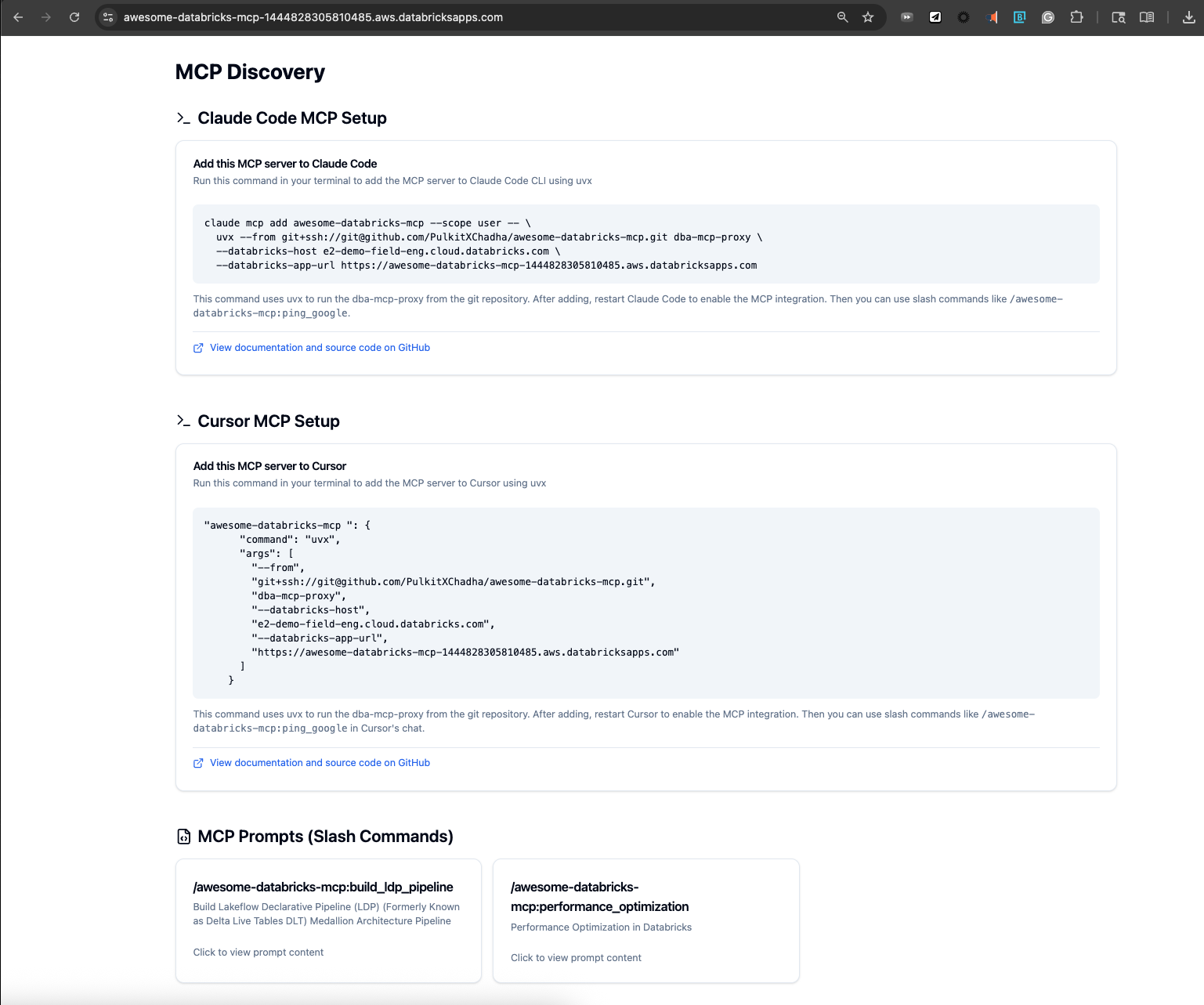Open the Extensions puzzle-piece icon
Viewport: 1204px width, 1005px height.
pyautogui.click(x=1076, y=16)
